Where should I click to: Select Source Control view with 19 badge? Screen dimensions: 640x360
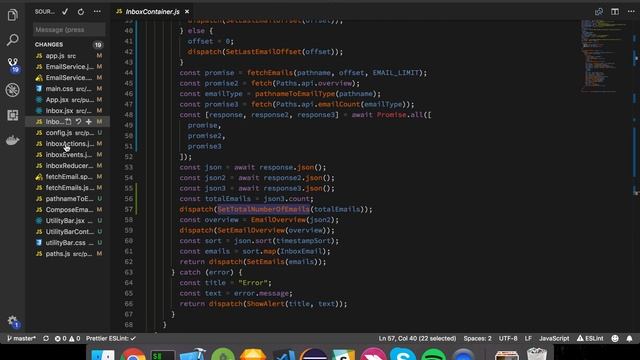pyautogui.click(x=13, y=64)
